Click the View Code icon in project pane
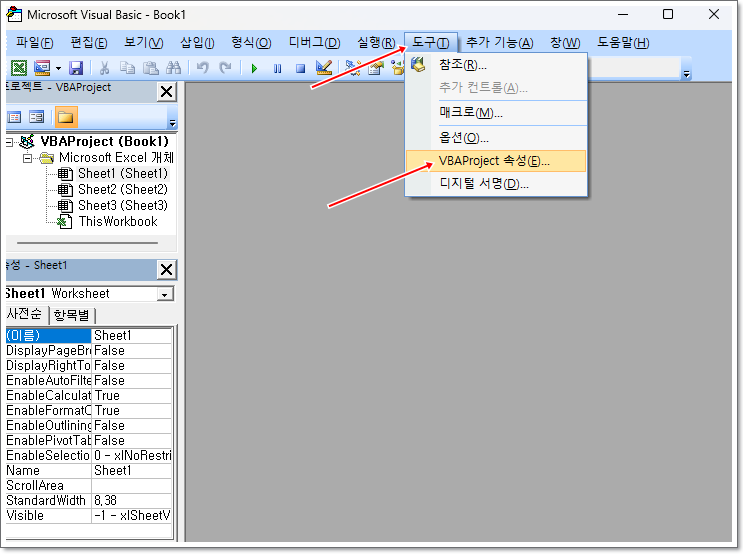744x554 pixels. [x=15, y=117]
